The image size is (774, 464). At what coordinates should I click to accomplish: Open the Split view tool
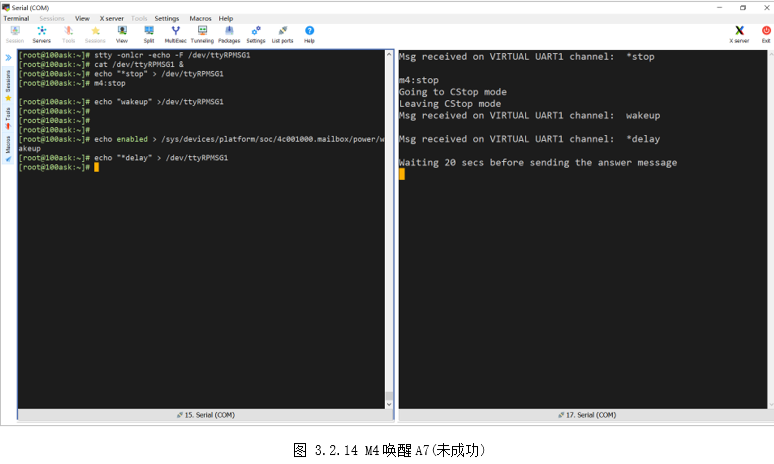[x=148, y=34]
